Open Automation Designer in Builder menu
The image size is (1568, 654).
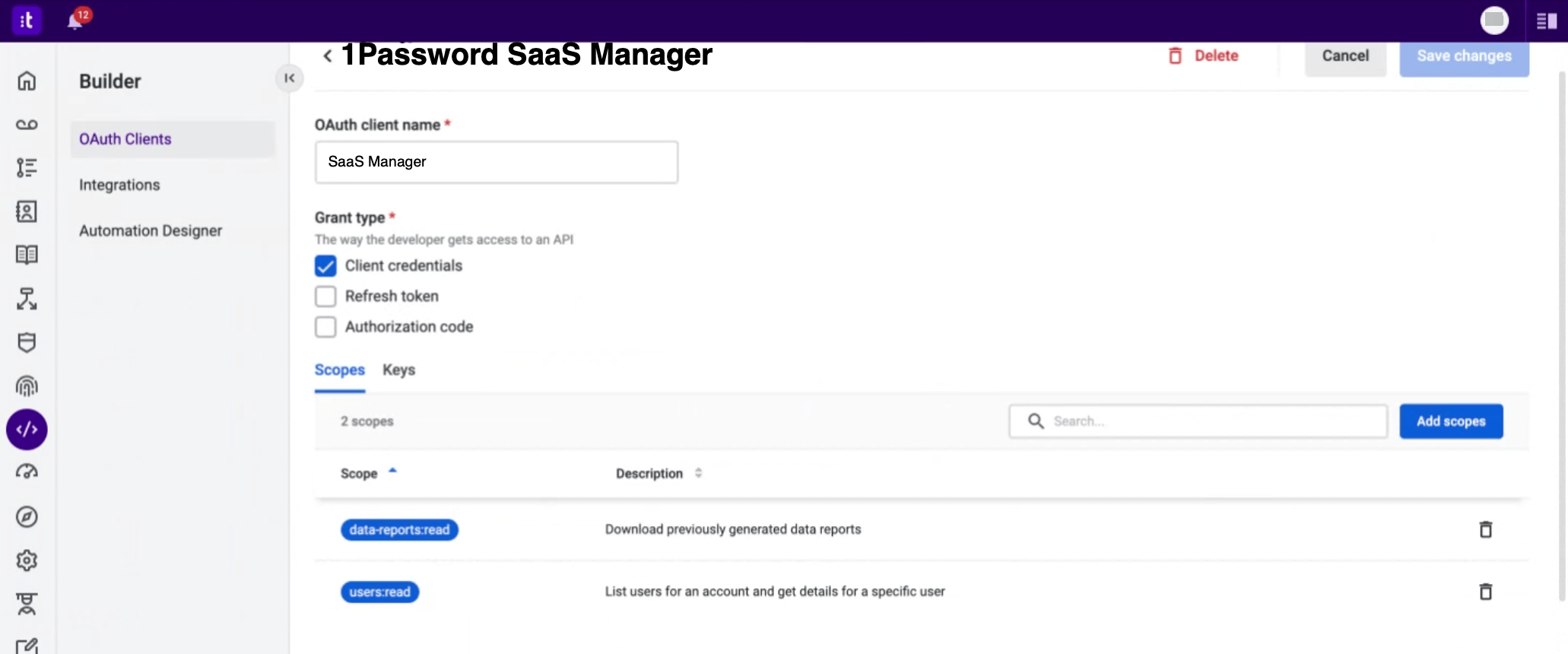151,230
